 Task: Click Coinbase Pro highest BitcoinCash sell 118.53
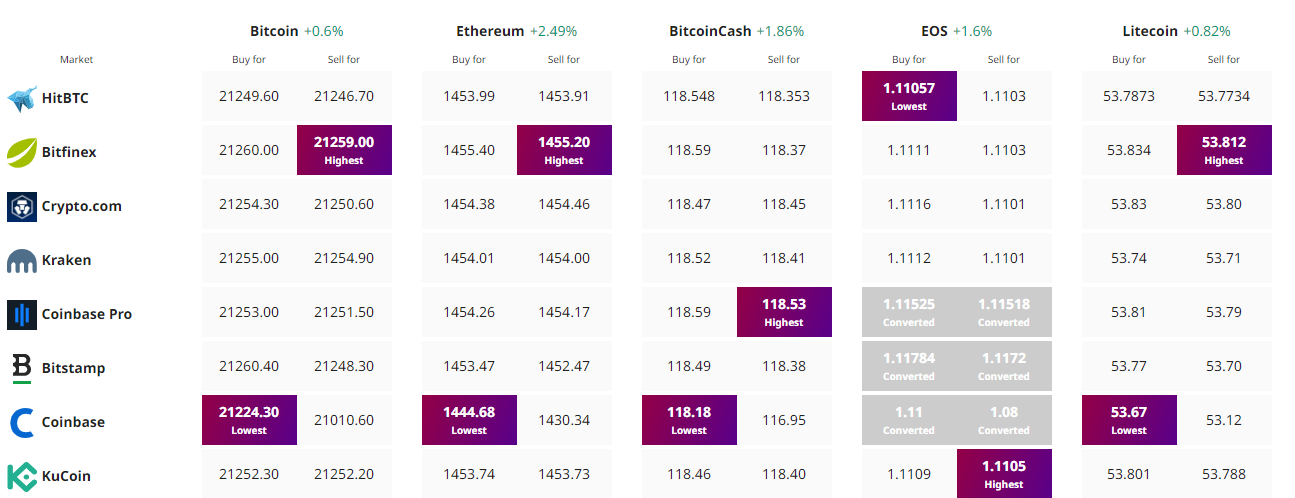(784, 312)
